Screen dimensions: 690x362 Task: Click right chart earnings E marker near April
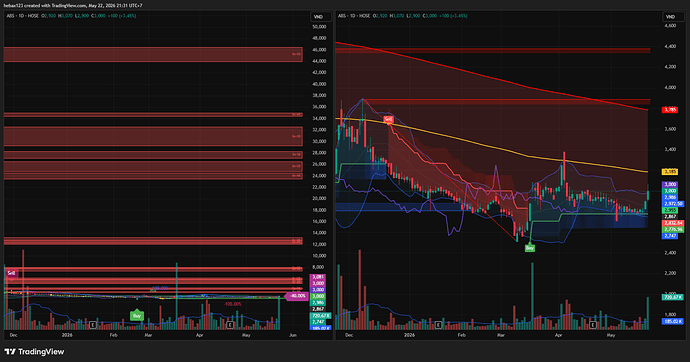point(593,325)
